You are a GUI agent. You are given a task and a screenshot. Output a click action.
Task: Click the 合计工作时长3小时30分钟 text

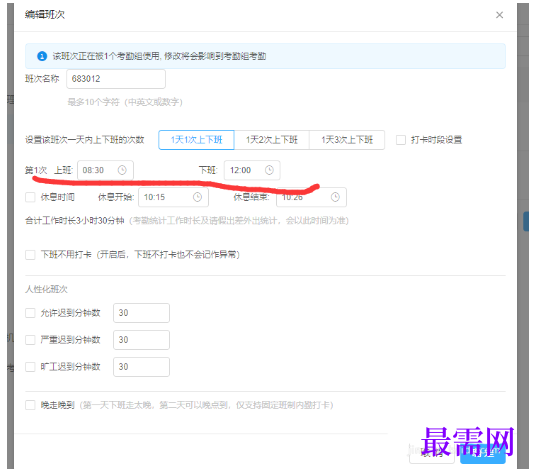click(75, 221)
